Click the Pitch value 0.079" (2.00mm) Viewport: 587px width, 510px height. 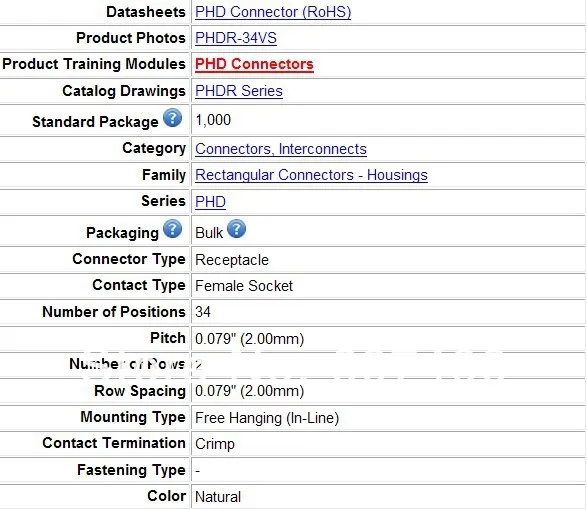[x=249, y=339]
